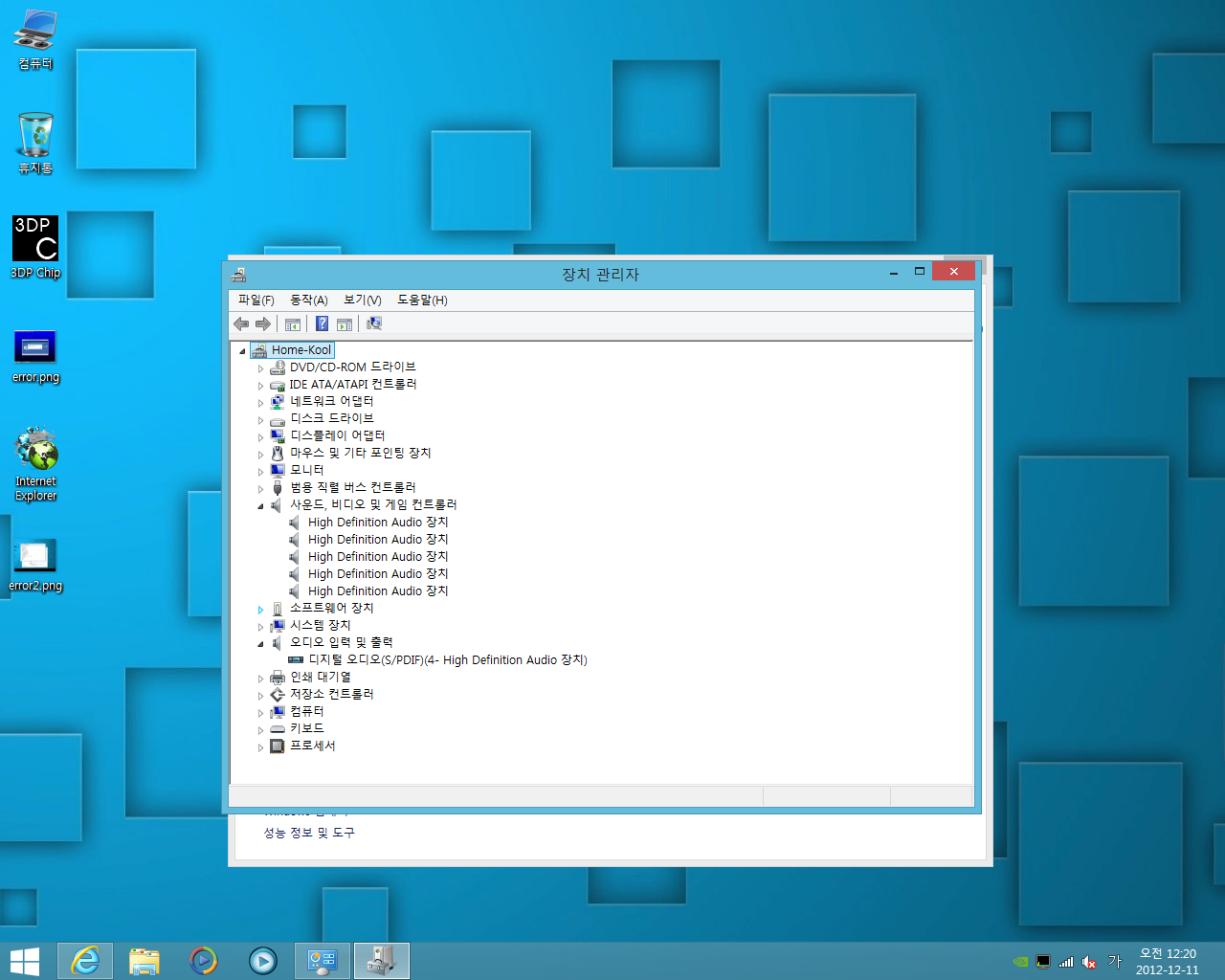Expand the 키보드 node
The width and height of the screenshot is (1225, 980).
pyautogui.click(x=260, y=730)
